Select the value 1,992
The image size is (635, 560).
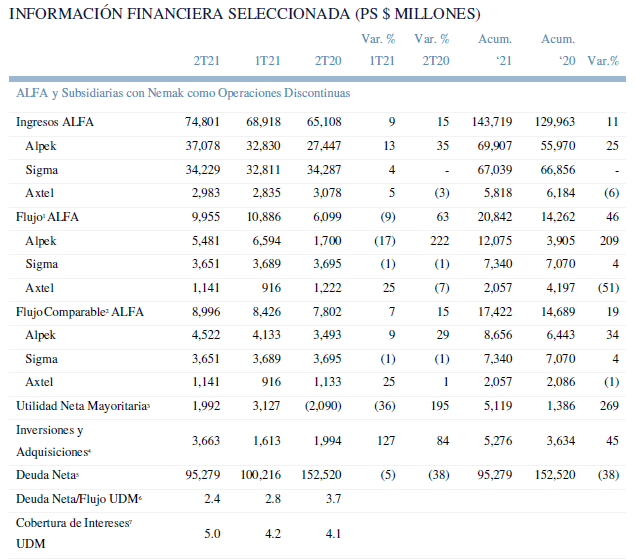click(206, 406)
